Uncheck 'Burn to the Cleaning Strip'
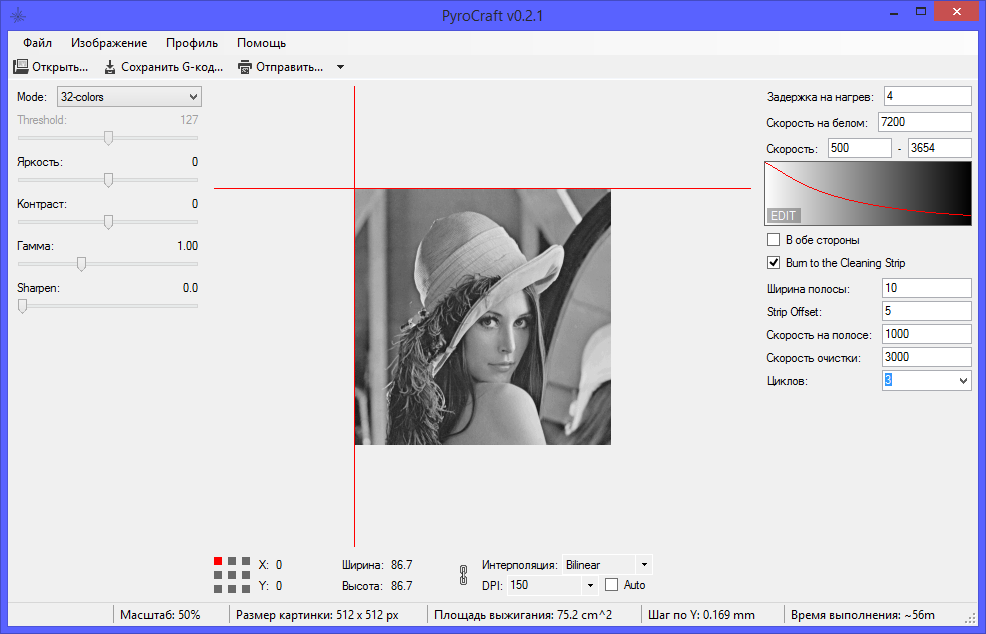 point(773,263)
